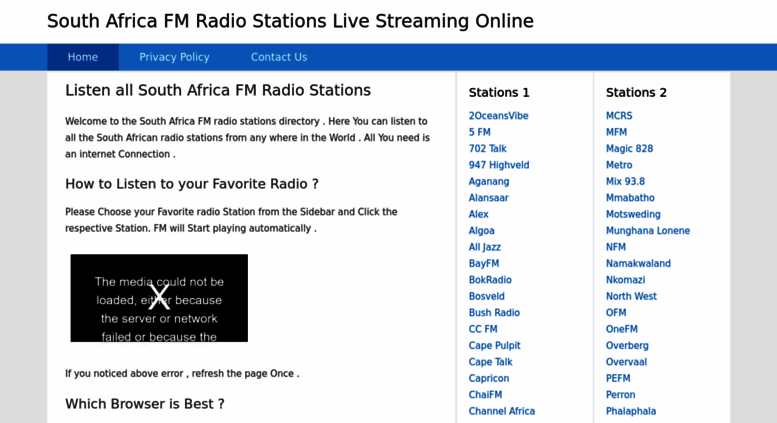777x423 pixels.
Task: Go to Privacy Policy page
Action: 174,57
